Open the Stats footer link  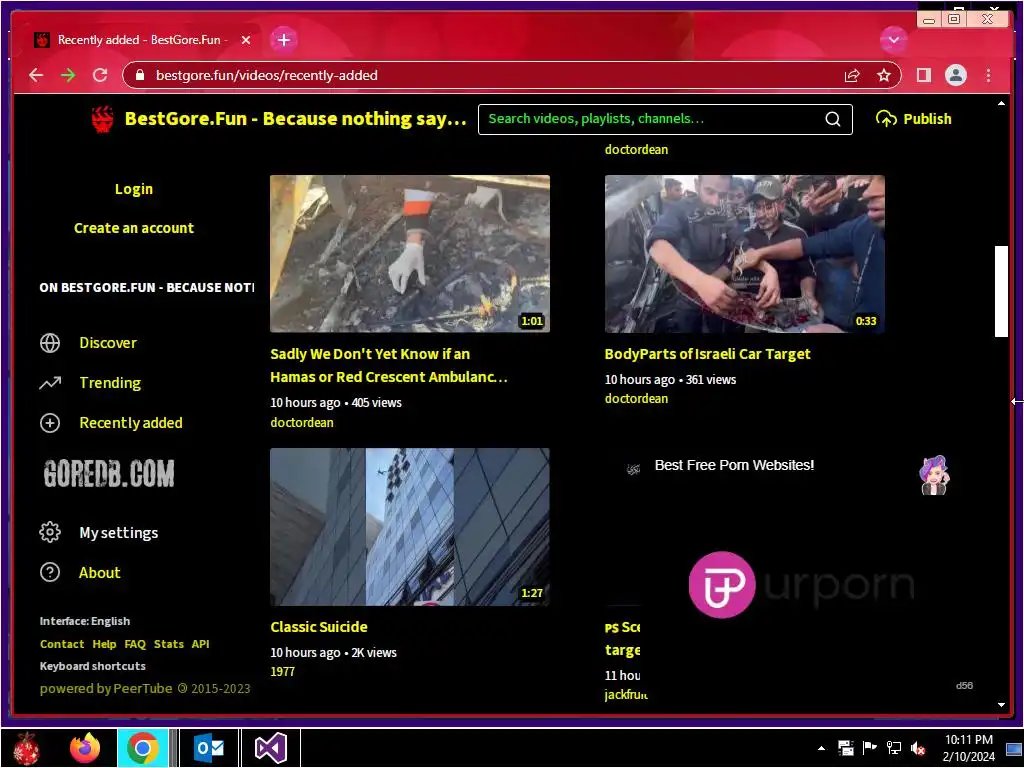coord(168,644)
